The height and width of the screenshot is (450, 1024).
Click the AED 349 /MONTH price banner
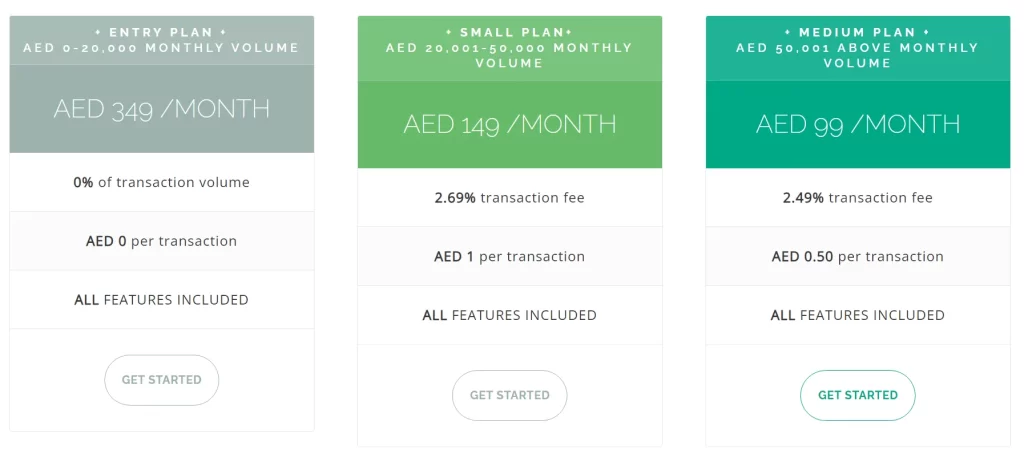coord(162,109)
